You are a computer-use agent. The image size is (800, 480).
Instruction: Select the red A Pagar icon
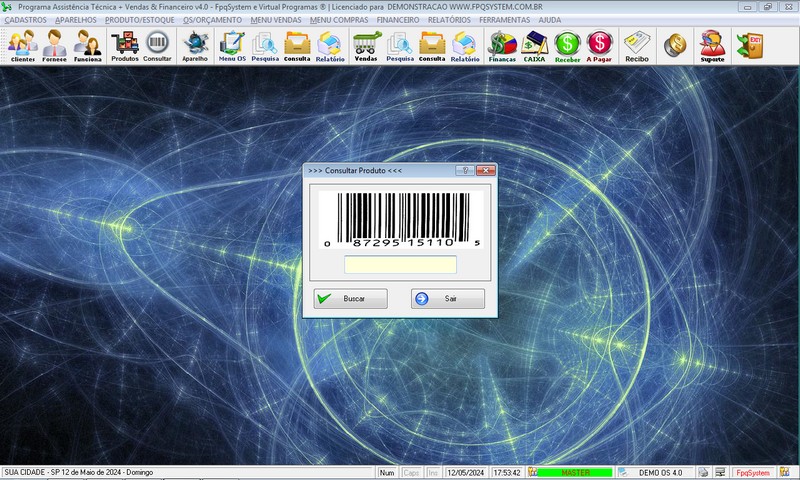[x=600, y=45]
